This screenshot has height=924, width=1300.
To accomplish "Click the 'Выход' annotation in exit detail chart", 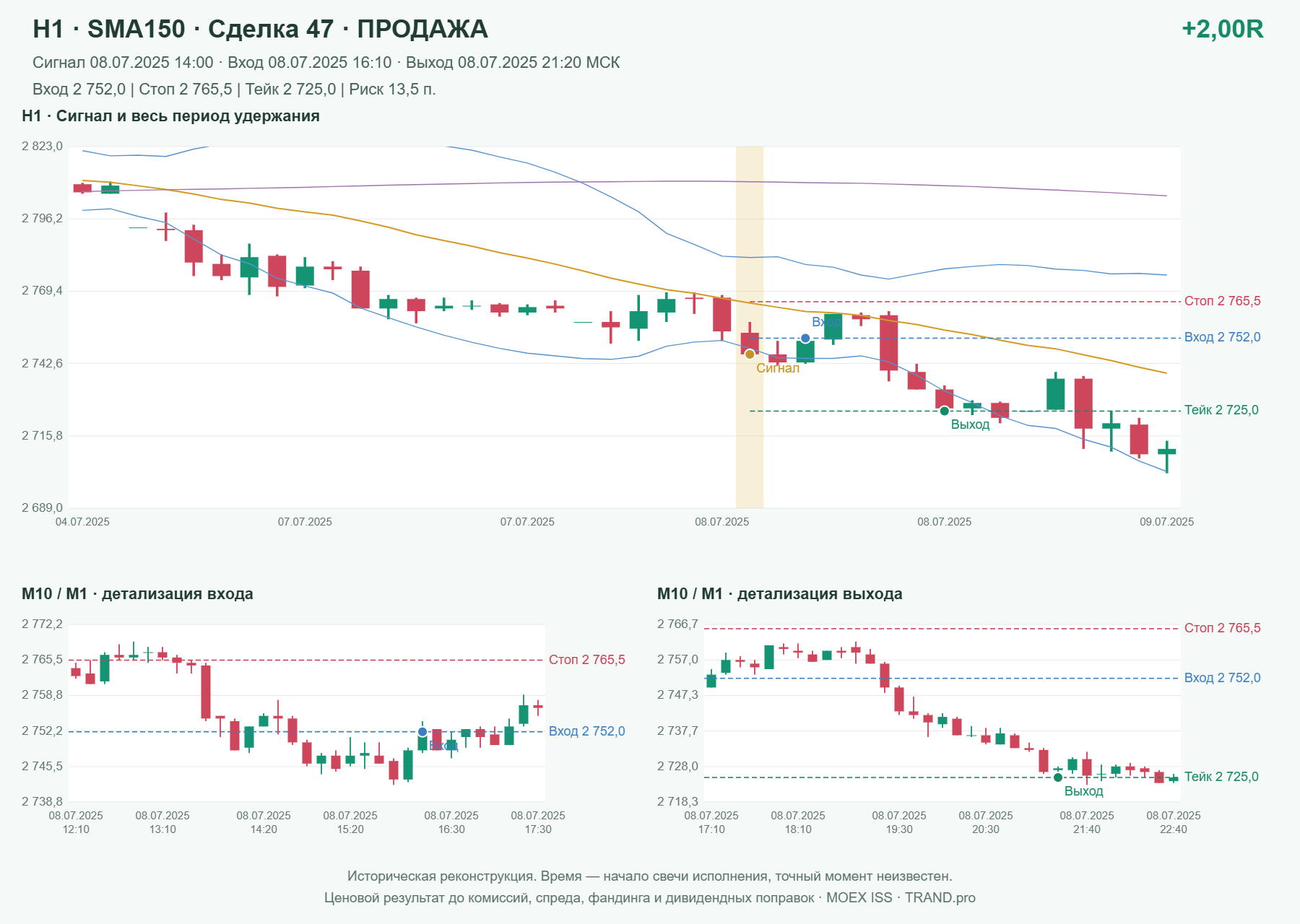I will tap(1083, 791).
